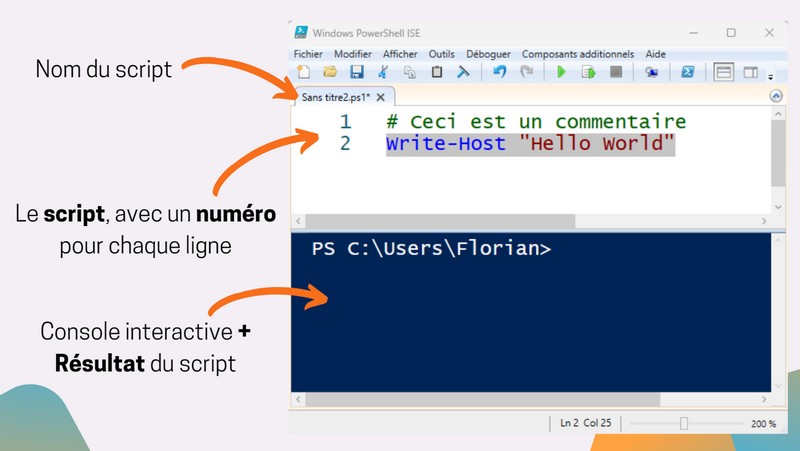Screen dimensions: 800x451
Task: Open a script file with folder icon
Action: click(330, 72)
